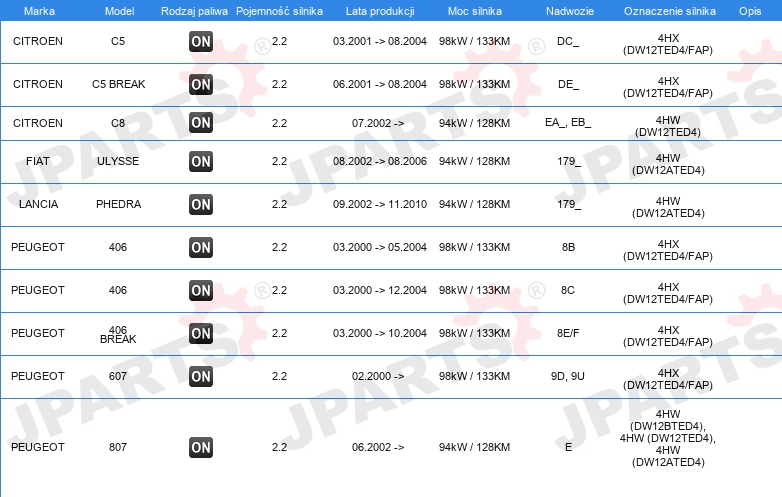Click the ON fuel icon in the LANCIA PHEDRA row
The width and height of the screenshot is (782, 497).
pyautogui.click(x=201, y=204)
